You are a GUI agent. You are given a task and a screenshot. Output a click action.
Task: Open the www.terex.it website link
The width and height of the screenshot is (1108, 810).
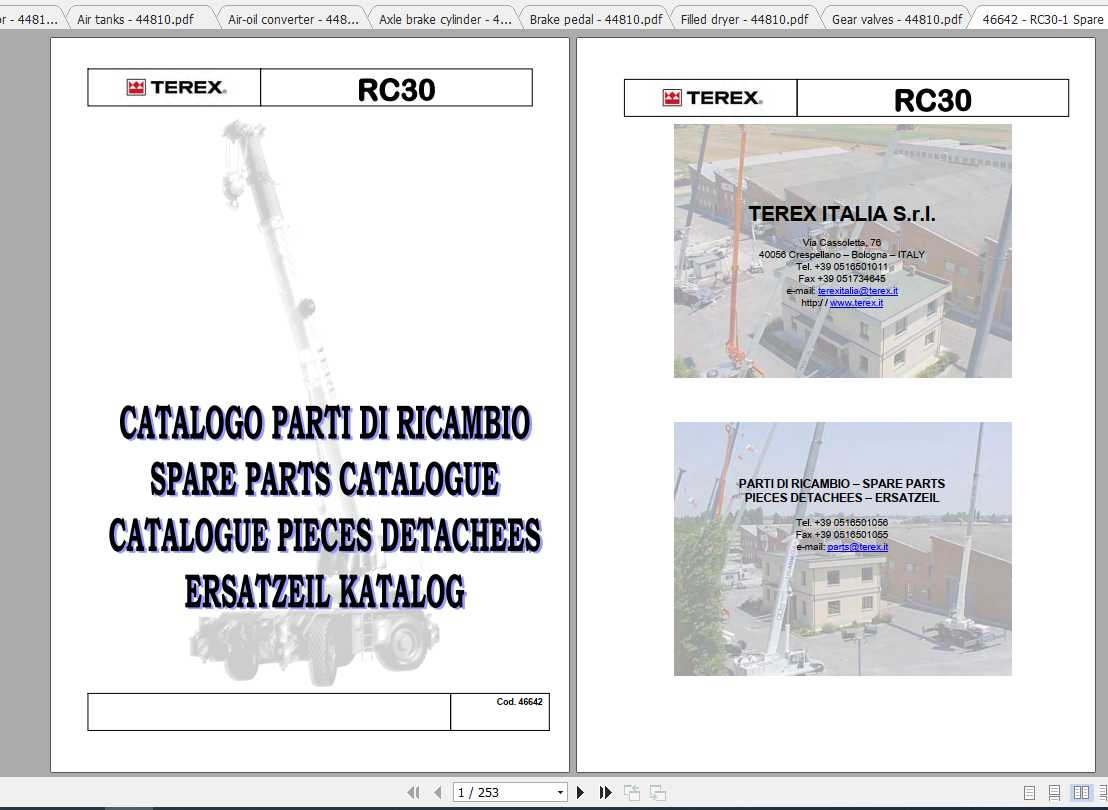tap(856, 303)
